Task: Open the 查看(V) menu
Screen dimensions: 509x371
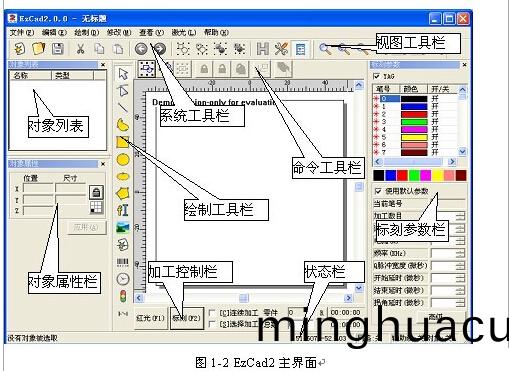Action: [x=152, y=32]
